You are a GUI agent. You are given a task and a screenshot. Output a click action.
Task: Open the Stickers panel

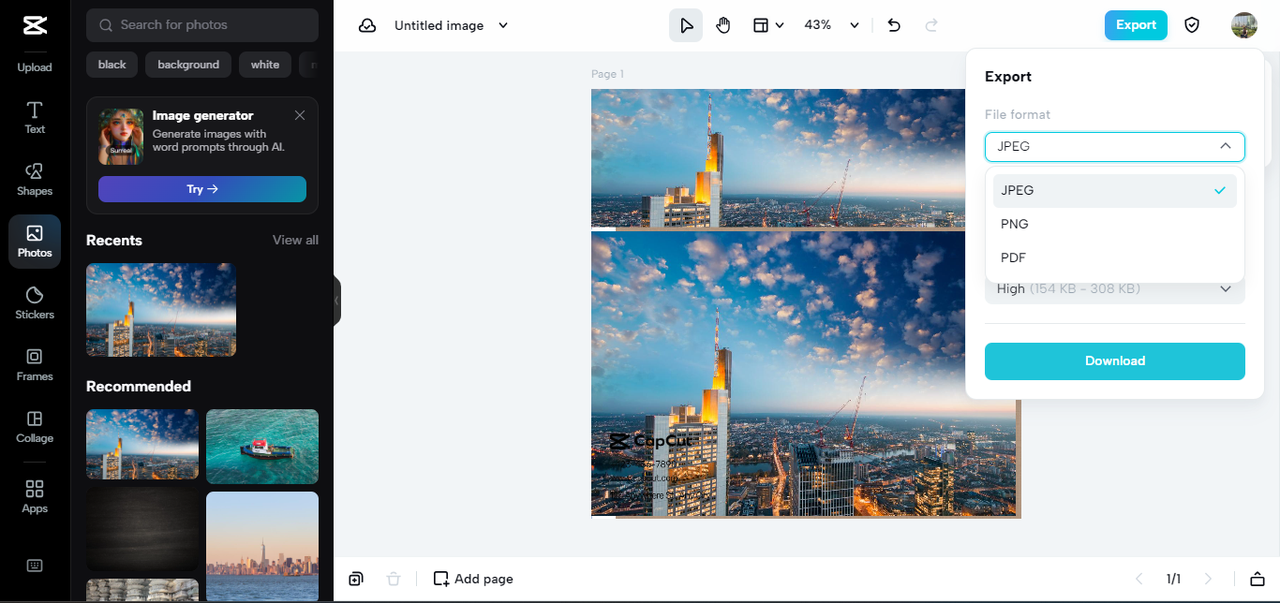(x=34, y=303)
